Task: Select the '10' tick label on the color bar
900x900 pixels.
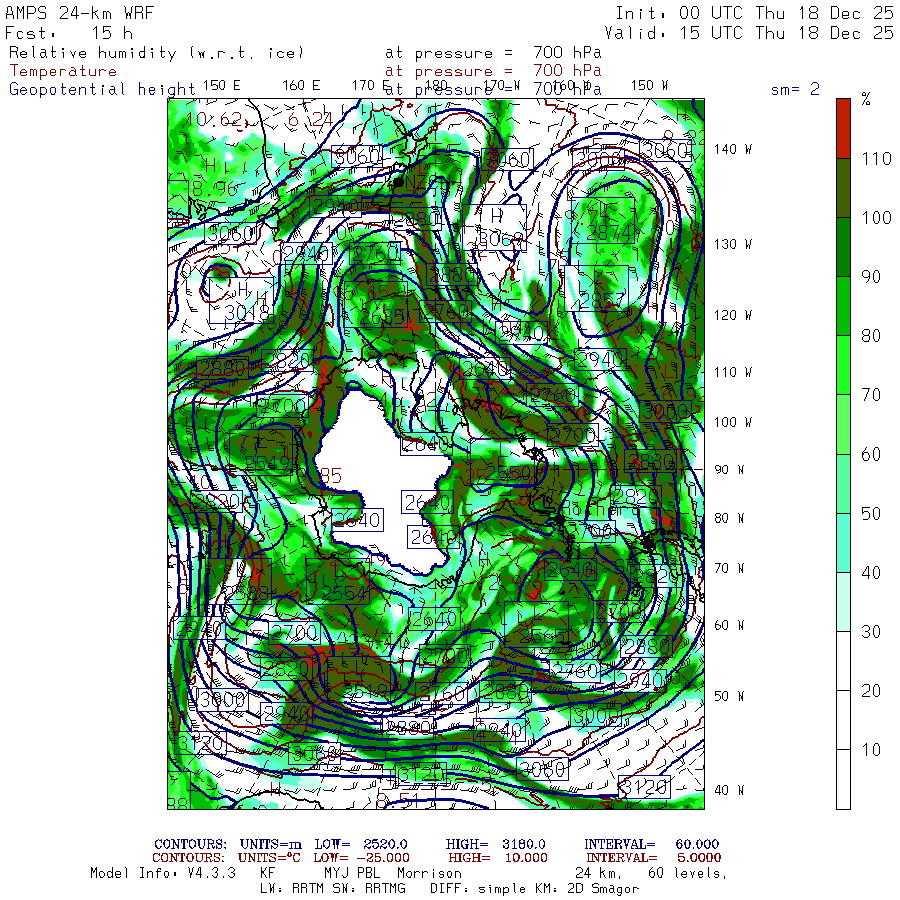Action: click(871, 750)
